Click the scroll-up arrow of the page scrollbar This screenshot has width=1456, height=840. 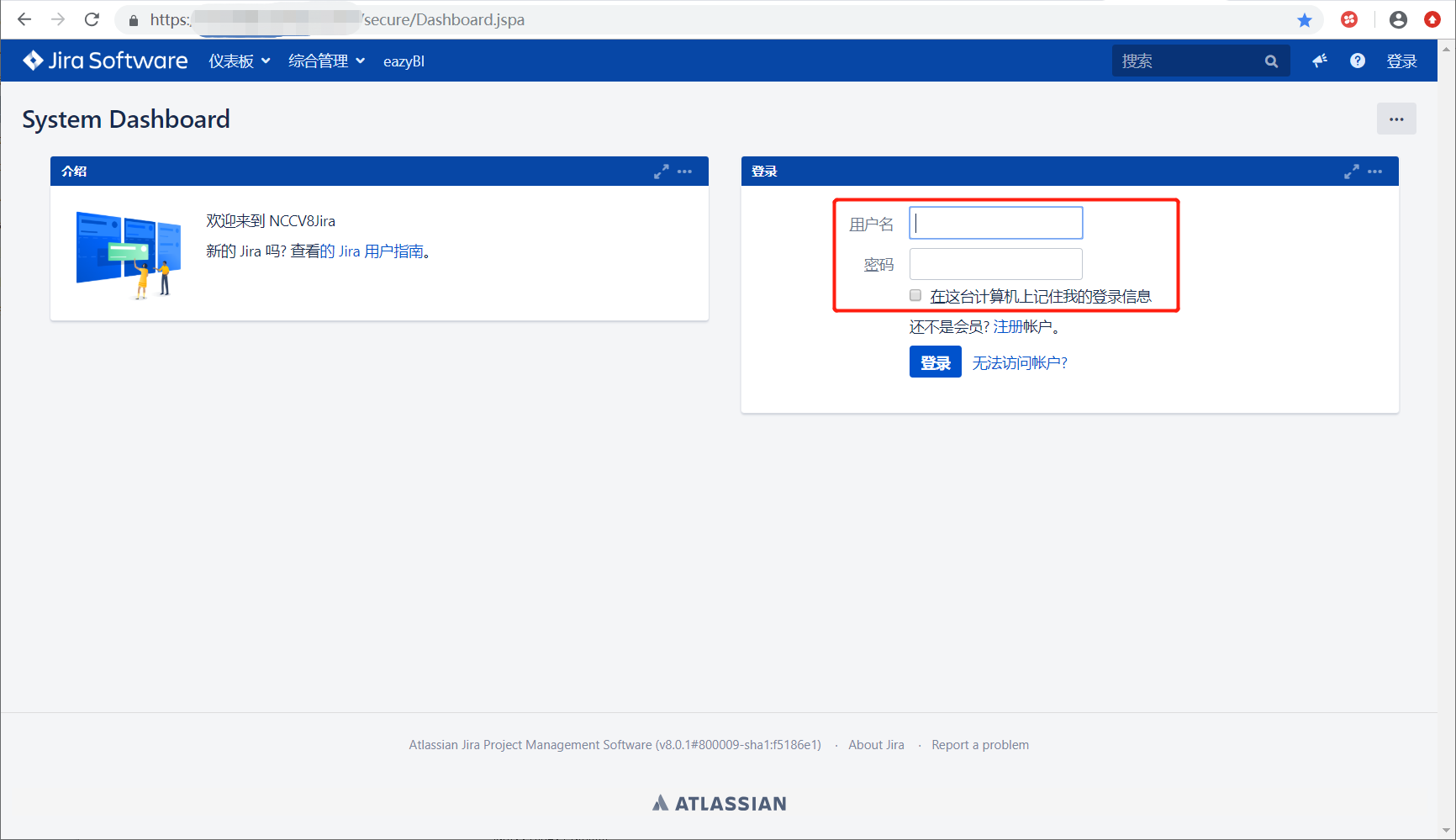pyautogui.click(x=1447, y=49)
